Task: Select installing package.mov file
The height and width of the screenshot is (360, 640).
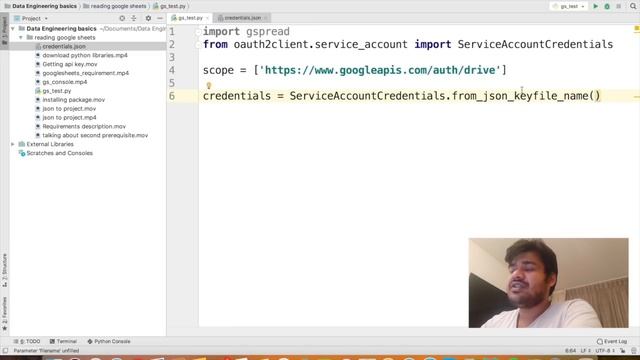Action: 73,100
